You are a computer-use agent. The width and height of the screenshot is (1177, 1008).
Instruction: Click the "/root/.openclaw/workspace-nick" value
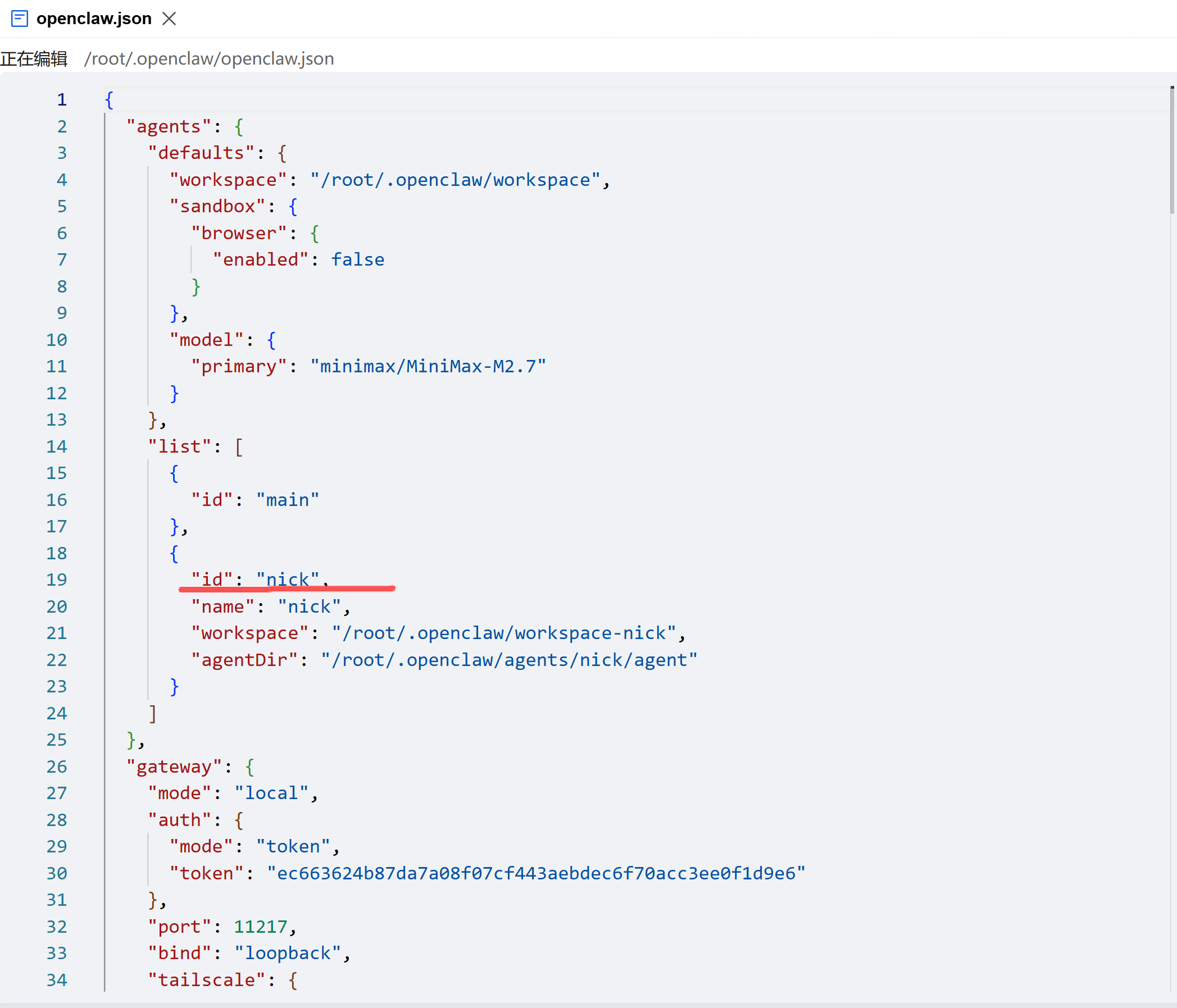coord(504,633)
